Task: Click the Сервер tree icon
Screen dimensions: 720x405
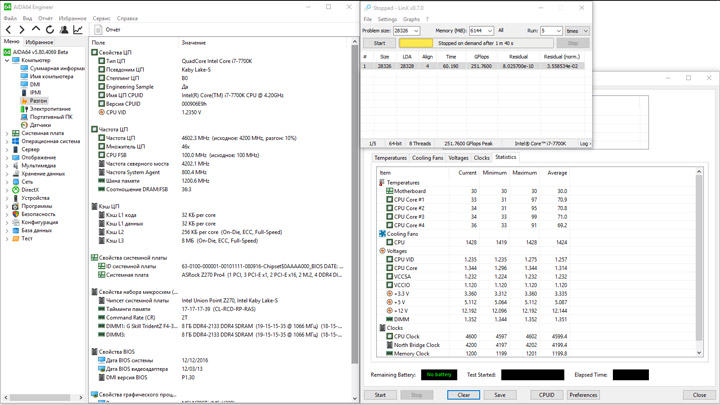Action: click(16, 149)
